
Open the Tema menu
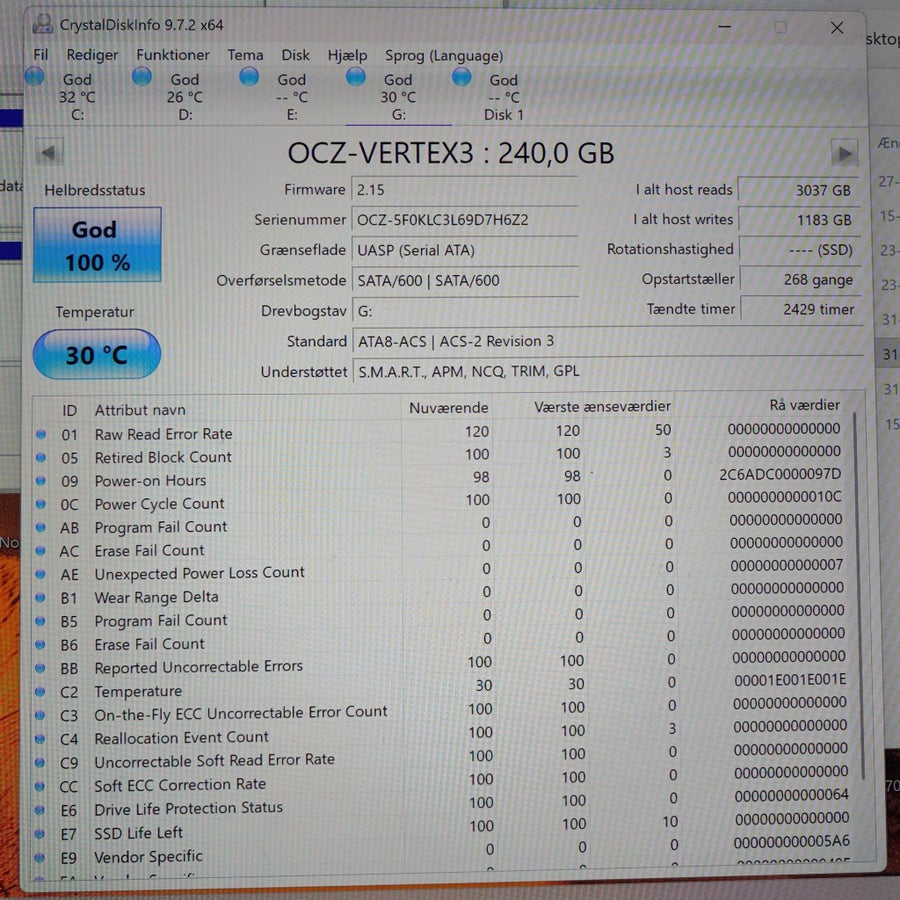coord(245,55)
